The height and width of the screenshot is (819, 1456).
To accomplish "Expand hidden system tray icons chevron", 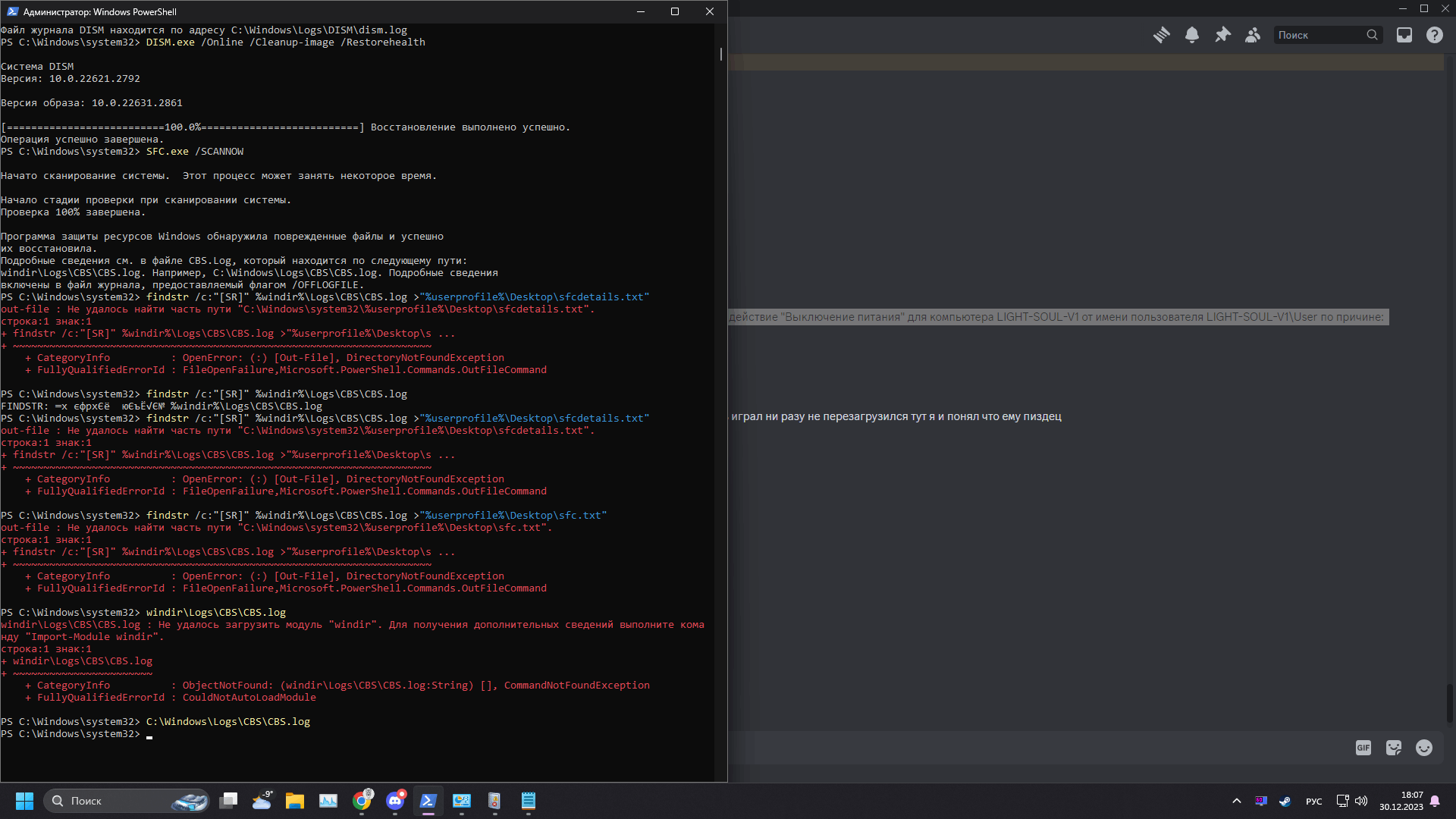I will (x=1237, y=801).
